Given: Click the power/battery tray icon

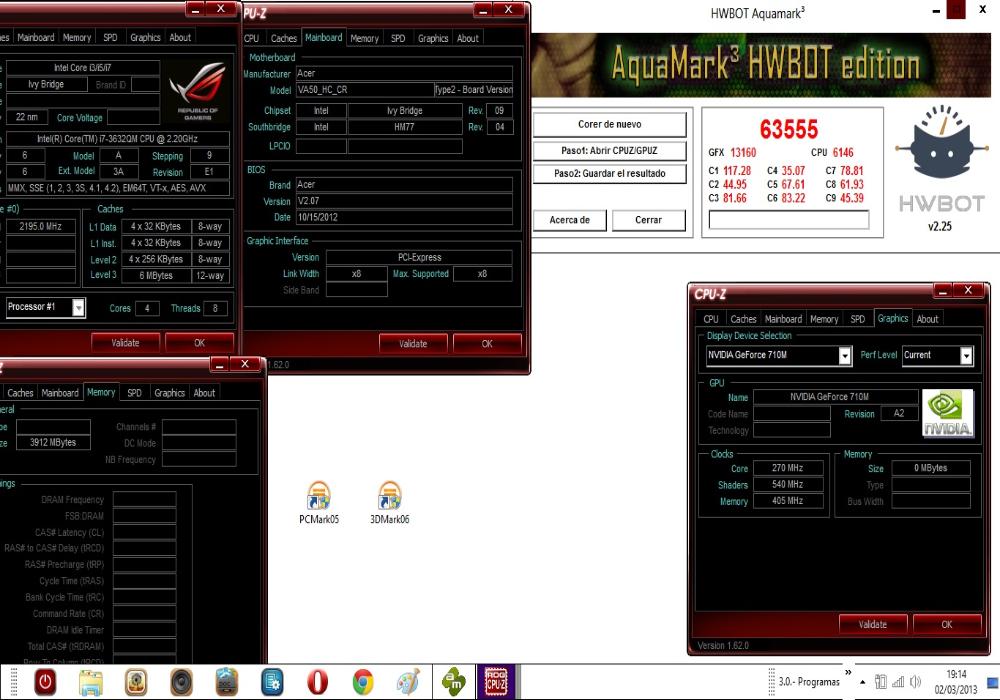Looking at the screenshot, I should 881,682.
